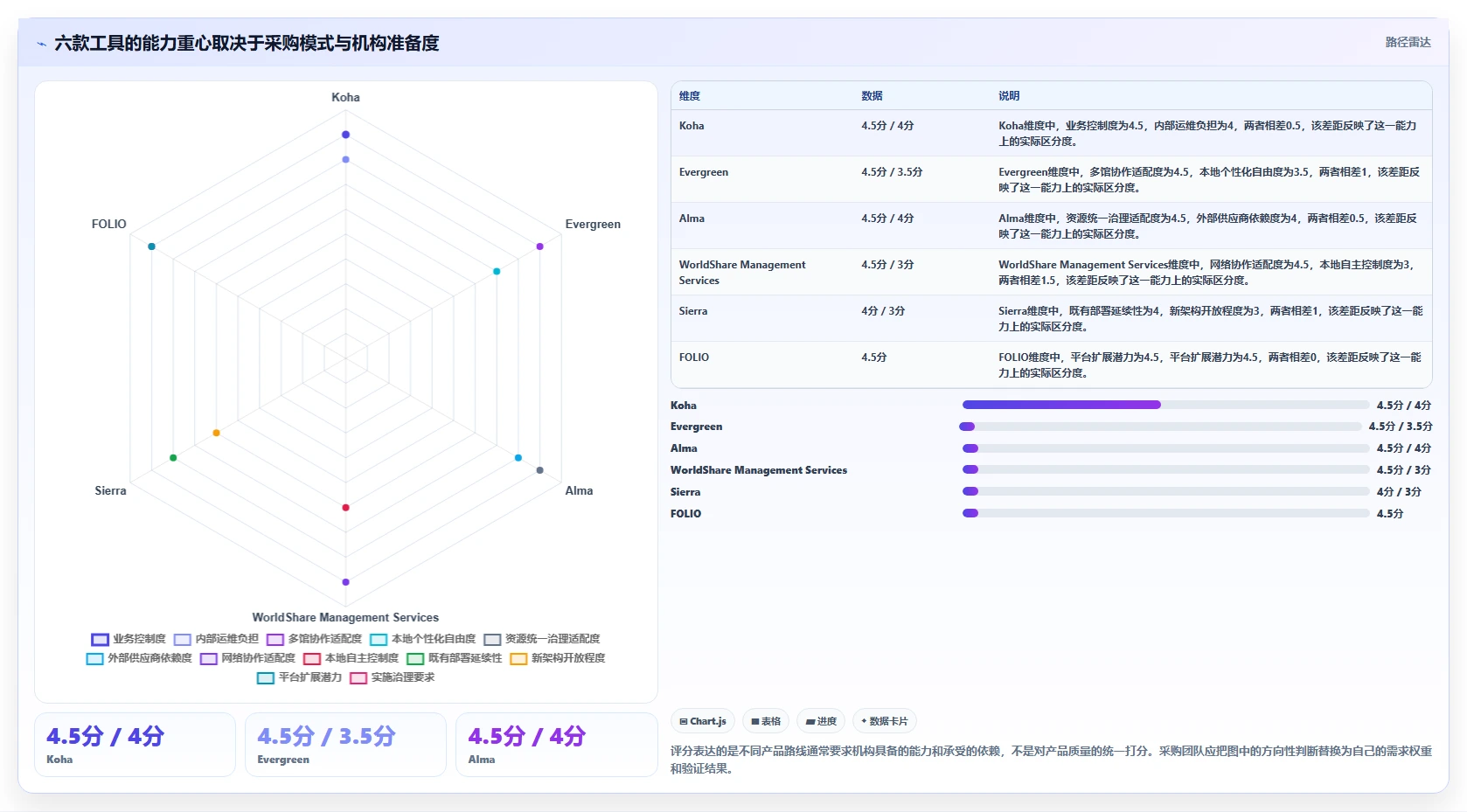Screen dimensions: 1467x812
Task: Click the red WorldShare radar data point
Action: (x=345, y=508)
